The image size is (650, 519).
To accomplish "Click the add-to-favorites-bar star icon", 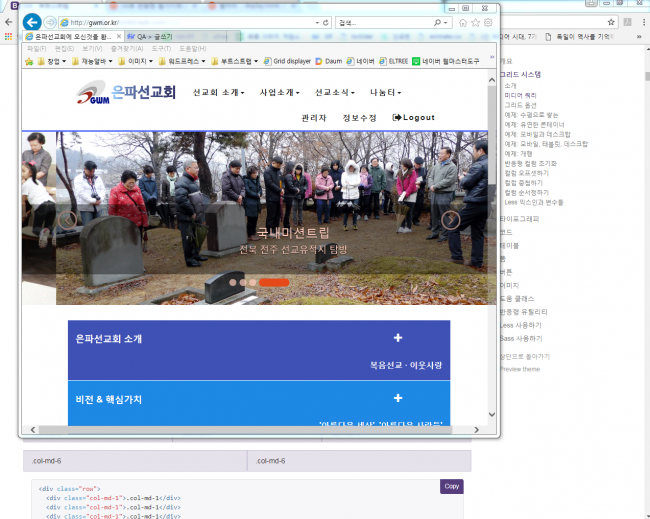I will [29, 61].
